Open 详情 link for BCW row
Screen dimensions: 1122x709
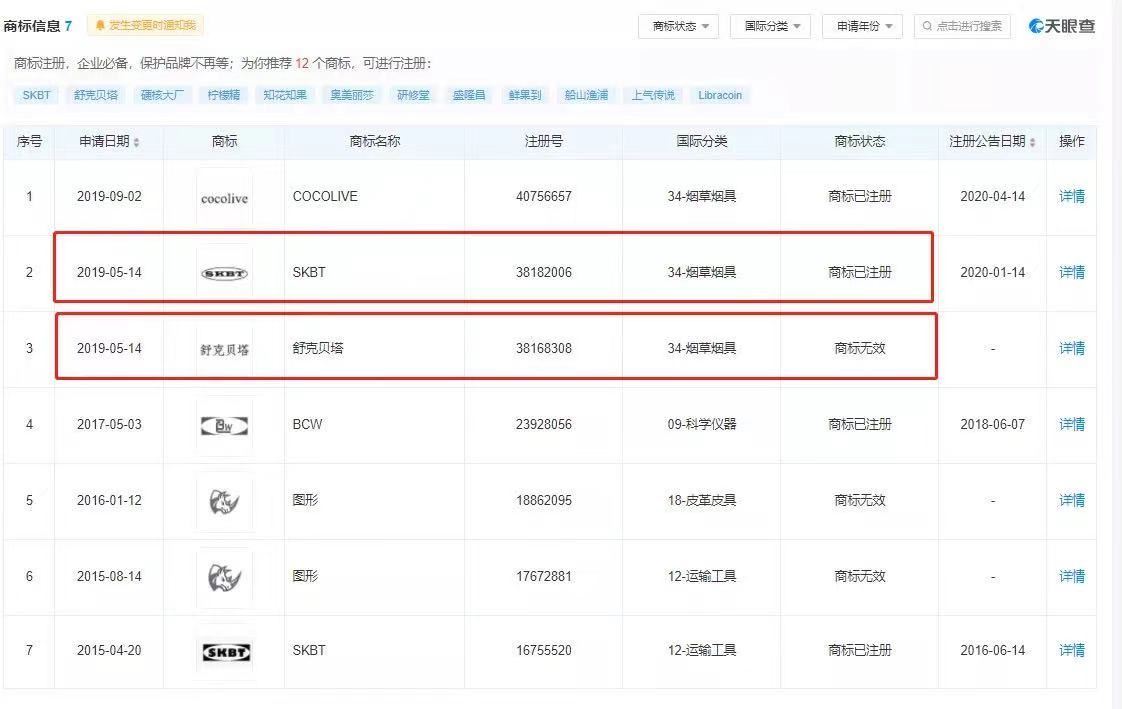1071,425
